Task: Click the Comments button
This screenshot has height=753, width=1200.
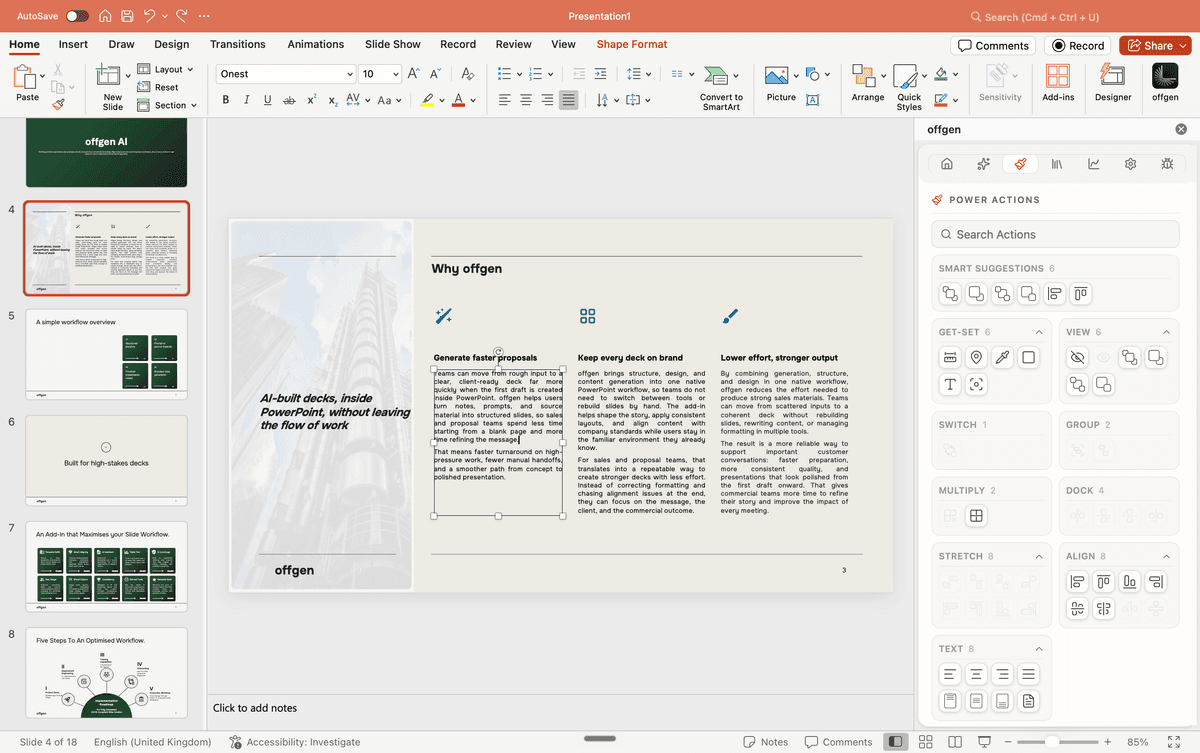Action: pos(993,45)
